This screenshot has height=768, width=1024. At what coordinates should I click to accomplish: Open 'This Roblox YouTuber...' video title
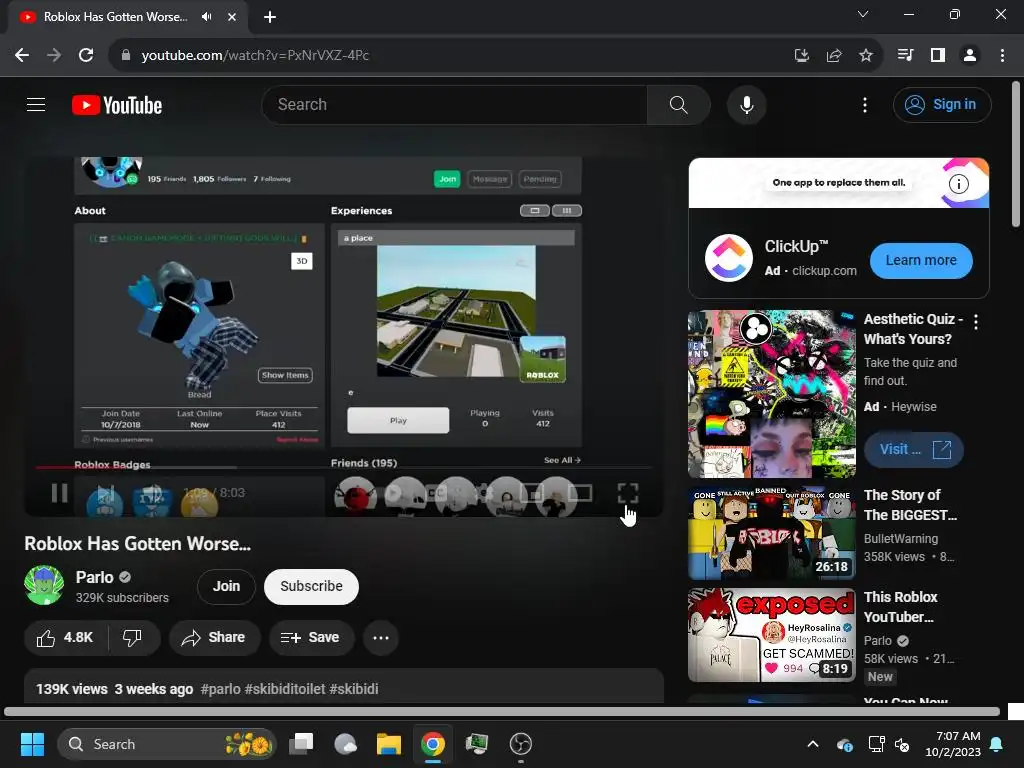tap(901, 607)
